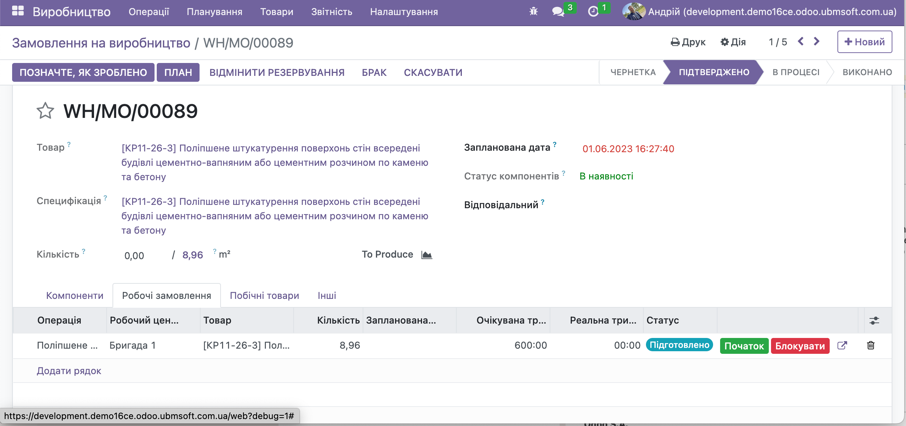
Task: Click Додати рядок link
Action: coord(69,371)
